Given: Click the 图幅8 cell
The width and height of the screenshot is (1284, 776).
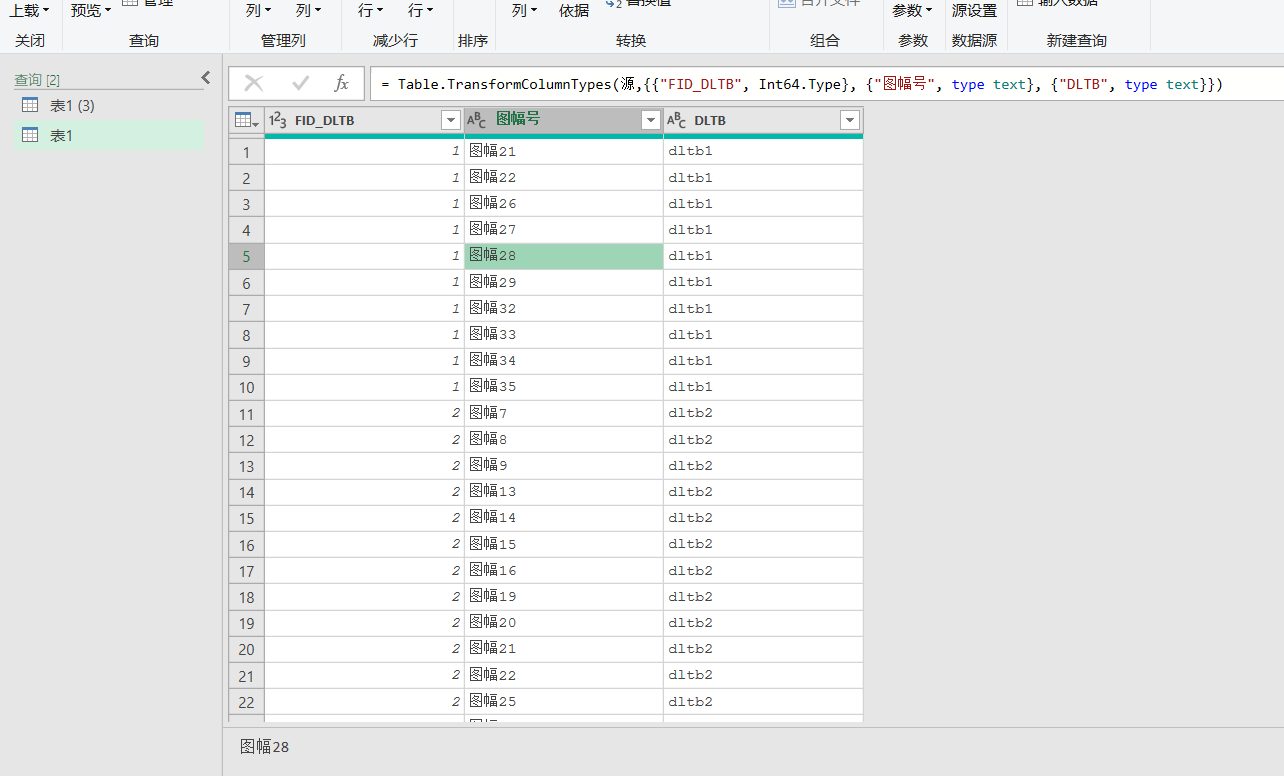Looking at the screenshot, I should click(x=564, y=440).
